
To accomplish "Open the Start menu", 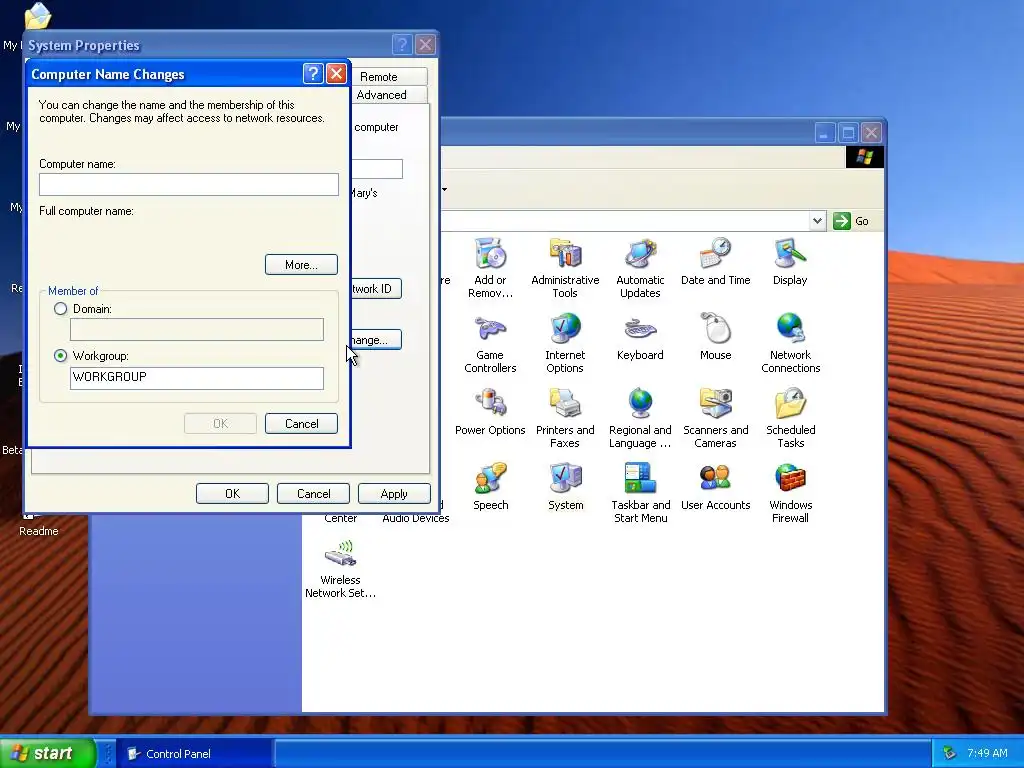I will coord(47,753).
